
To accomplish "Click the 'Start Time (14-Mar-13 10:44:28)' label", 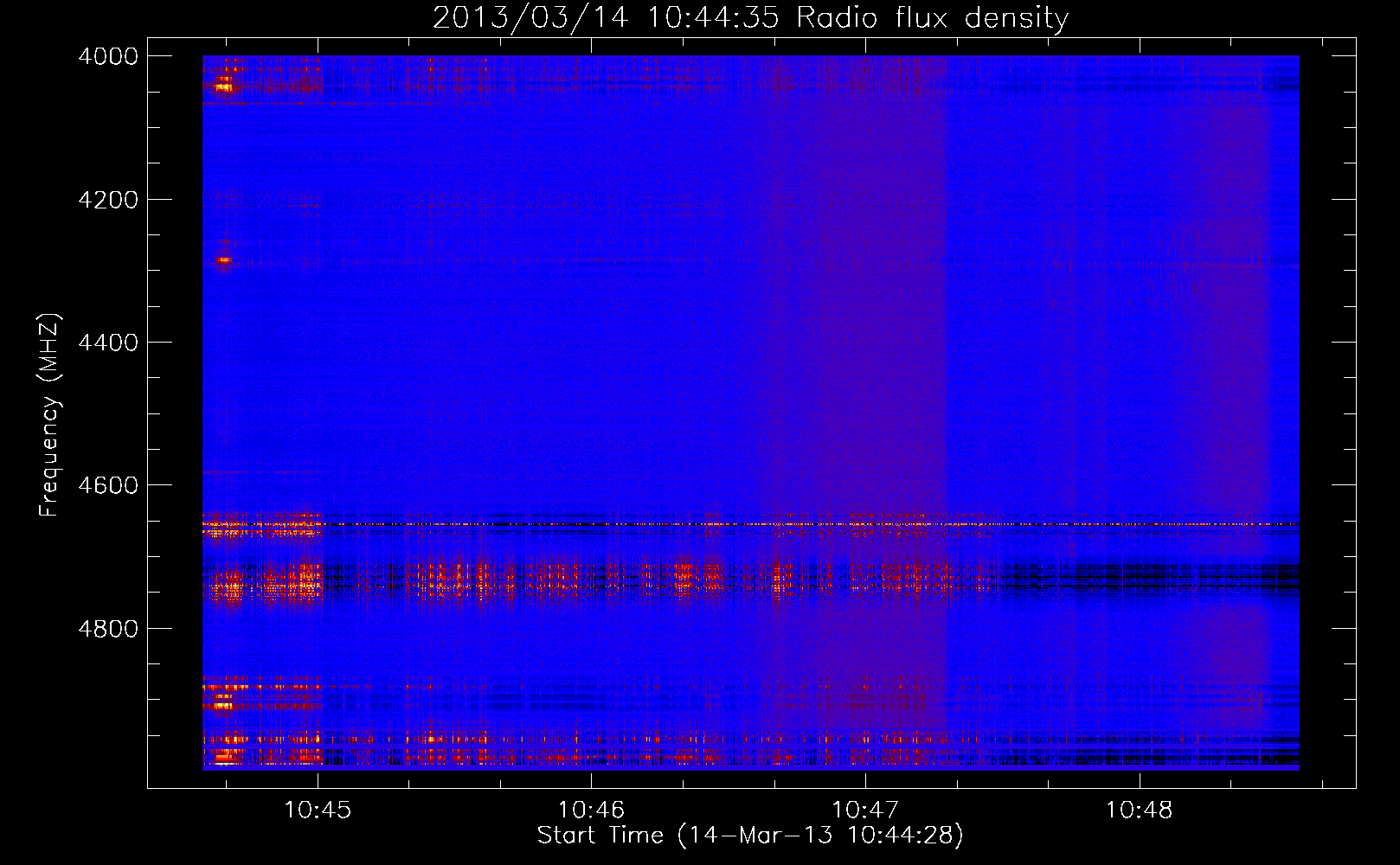I will click(750, 836).
